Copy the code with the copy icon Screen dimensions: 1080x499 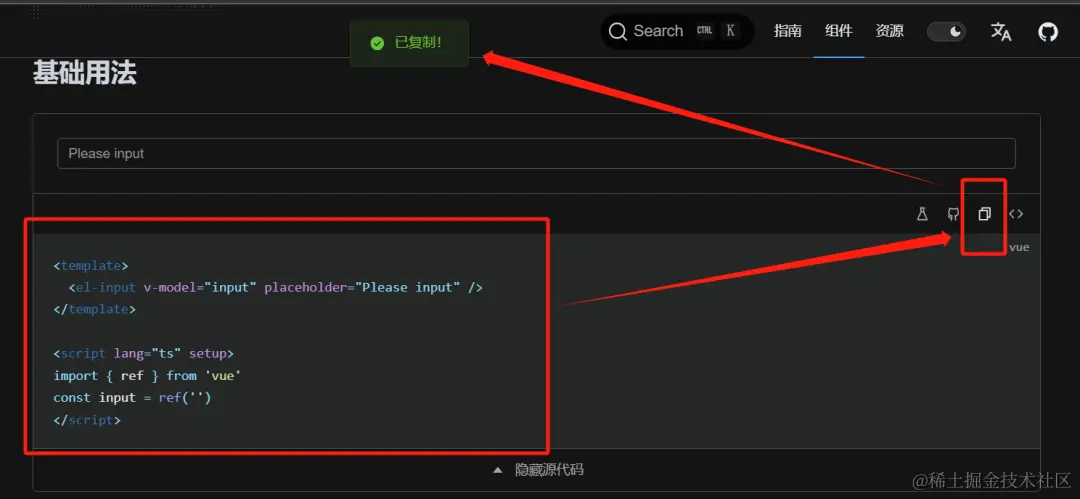click(984, 214)
